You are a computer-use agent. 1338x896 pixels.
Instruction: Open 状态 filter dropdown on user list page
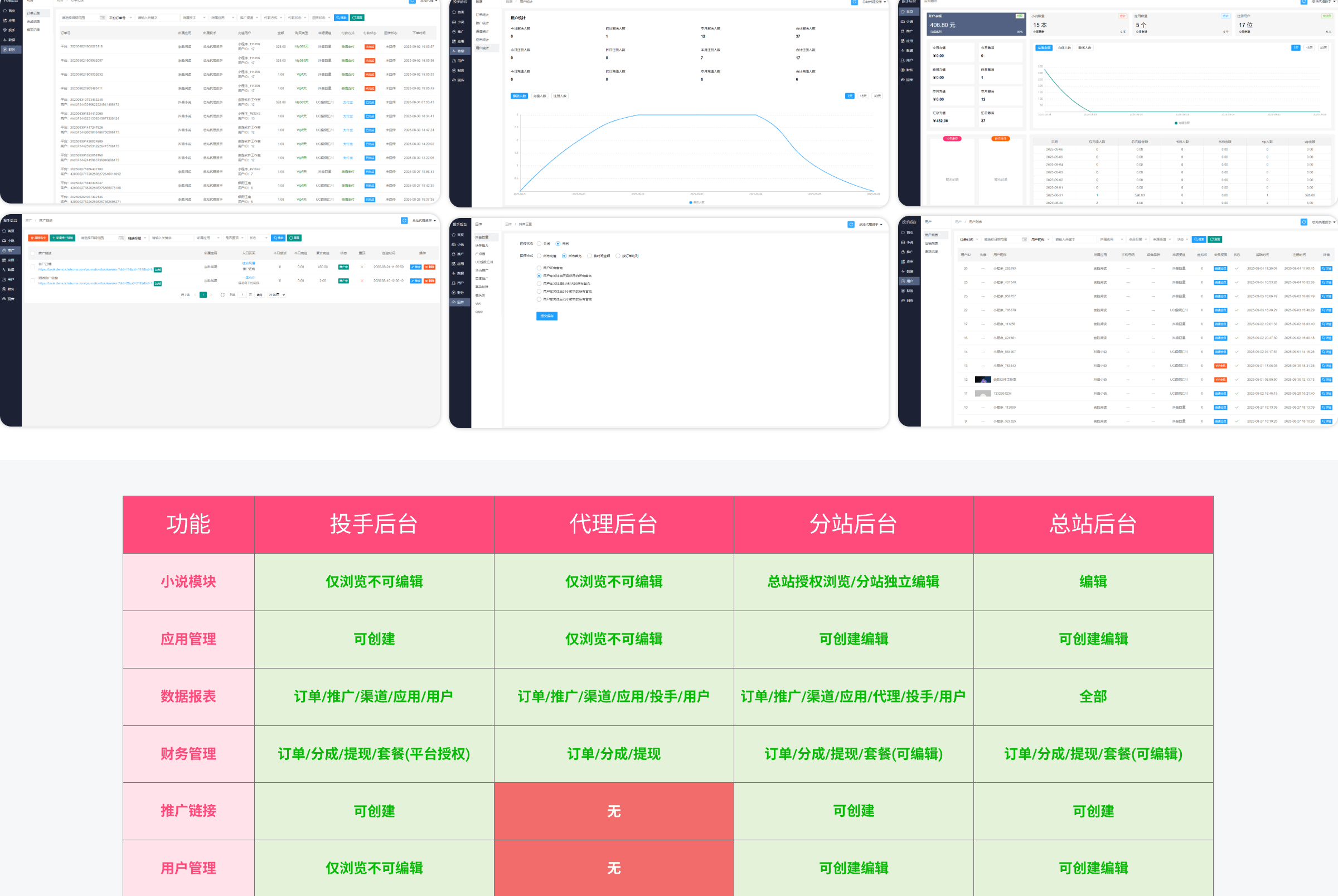(1182, 239)
